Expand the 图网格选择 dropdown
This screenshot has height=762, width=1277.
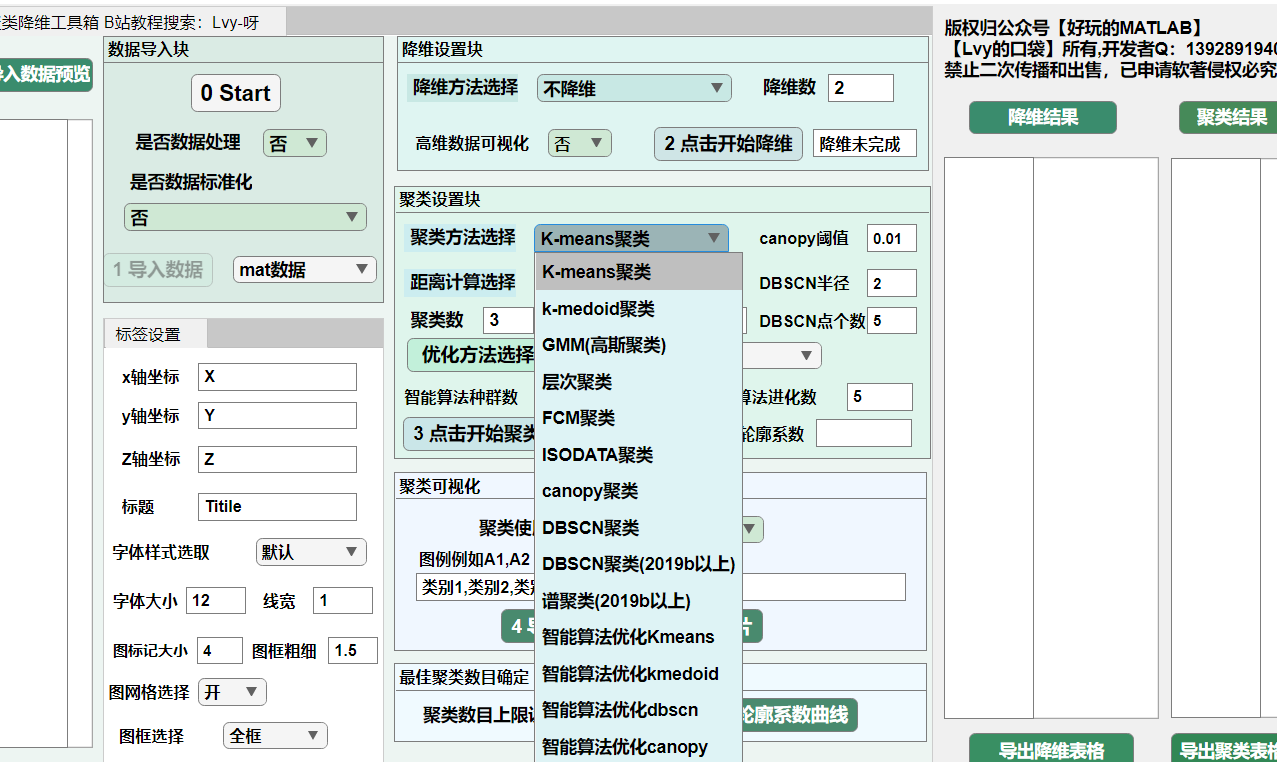point(232,692)
